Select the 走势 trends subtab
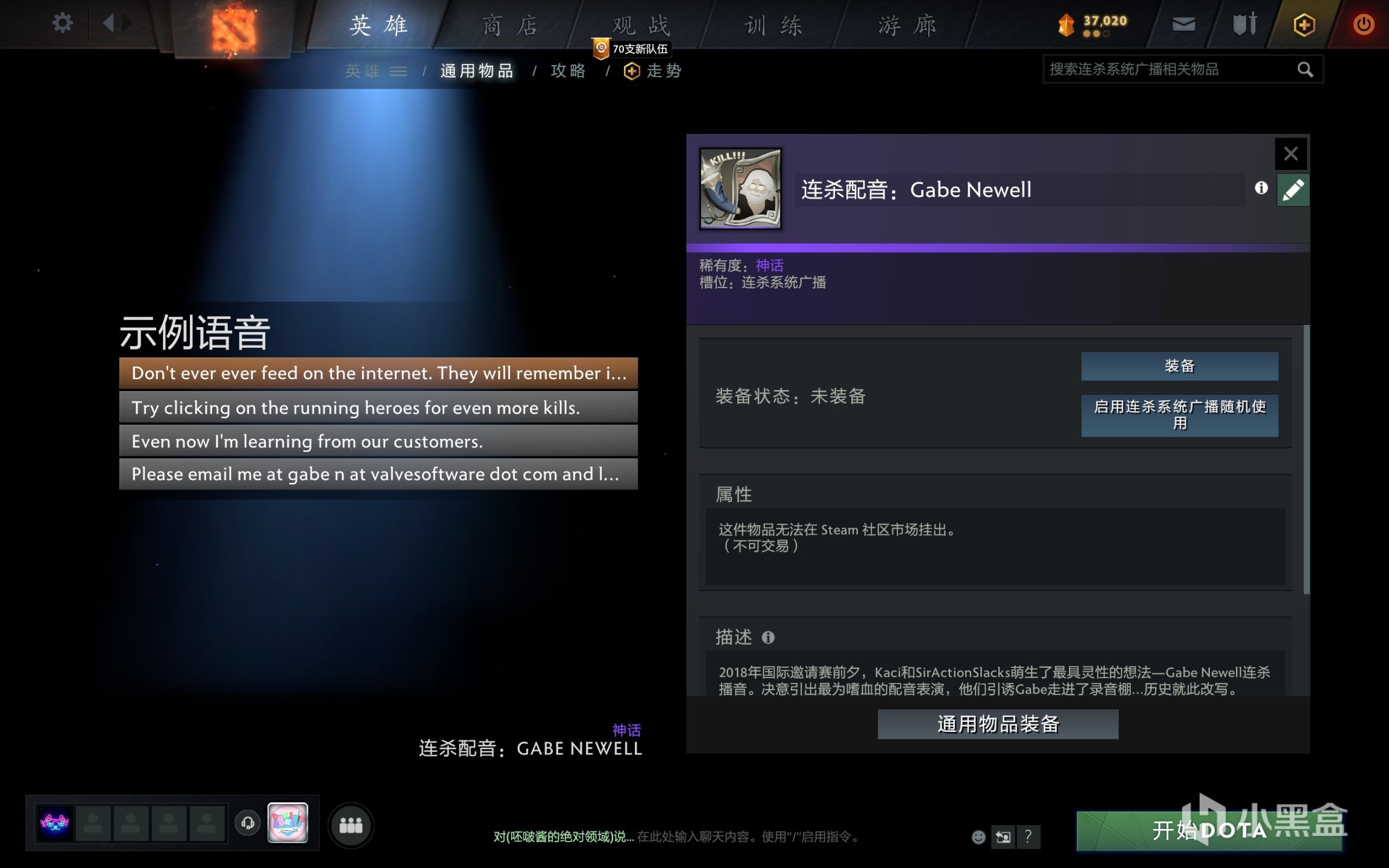 (652, 71)
